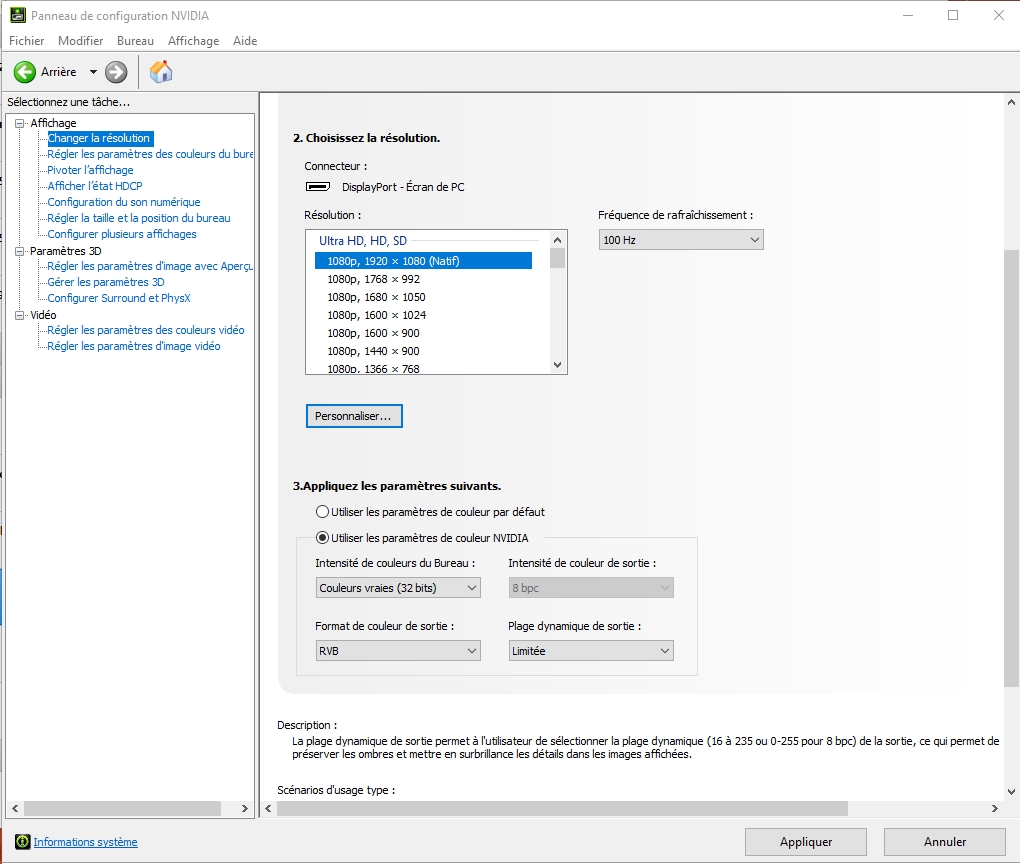This screenshot has height=864, width=1020.
Task: Click the grey forward arrow icon
Action: tap(116, 72)
